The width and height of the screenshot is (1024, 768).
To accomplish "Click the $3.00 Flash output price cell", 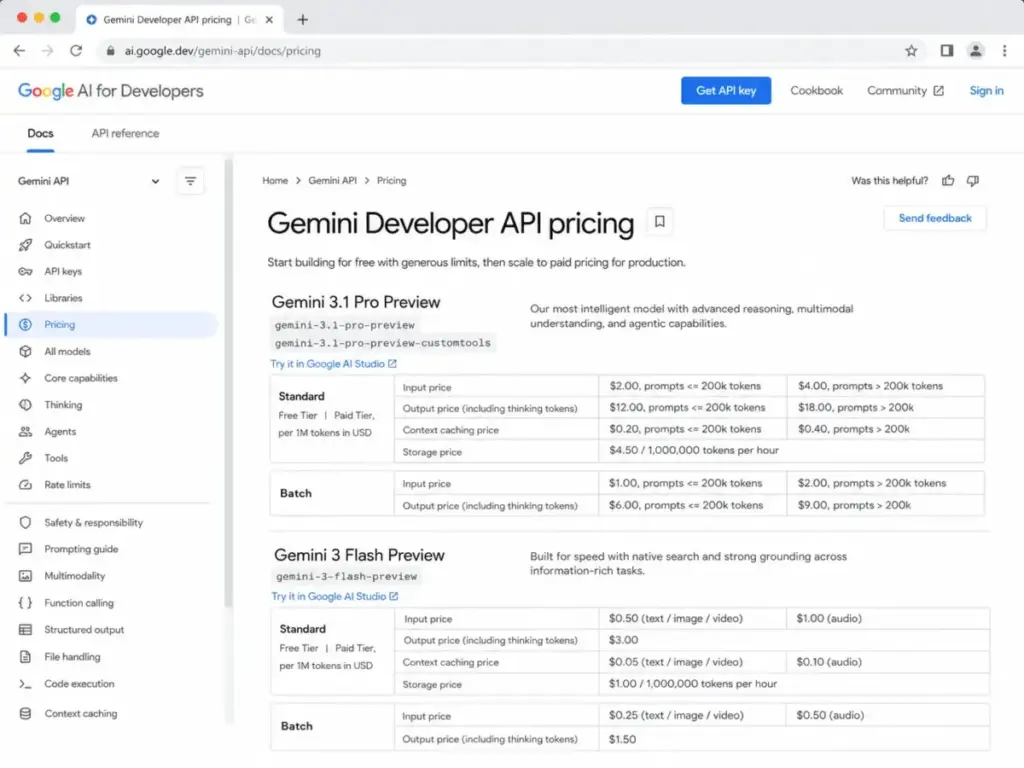I will (x=793, y=640).
